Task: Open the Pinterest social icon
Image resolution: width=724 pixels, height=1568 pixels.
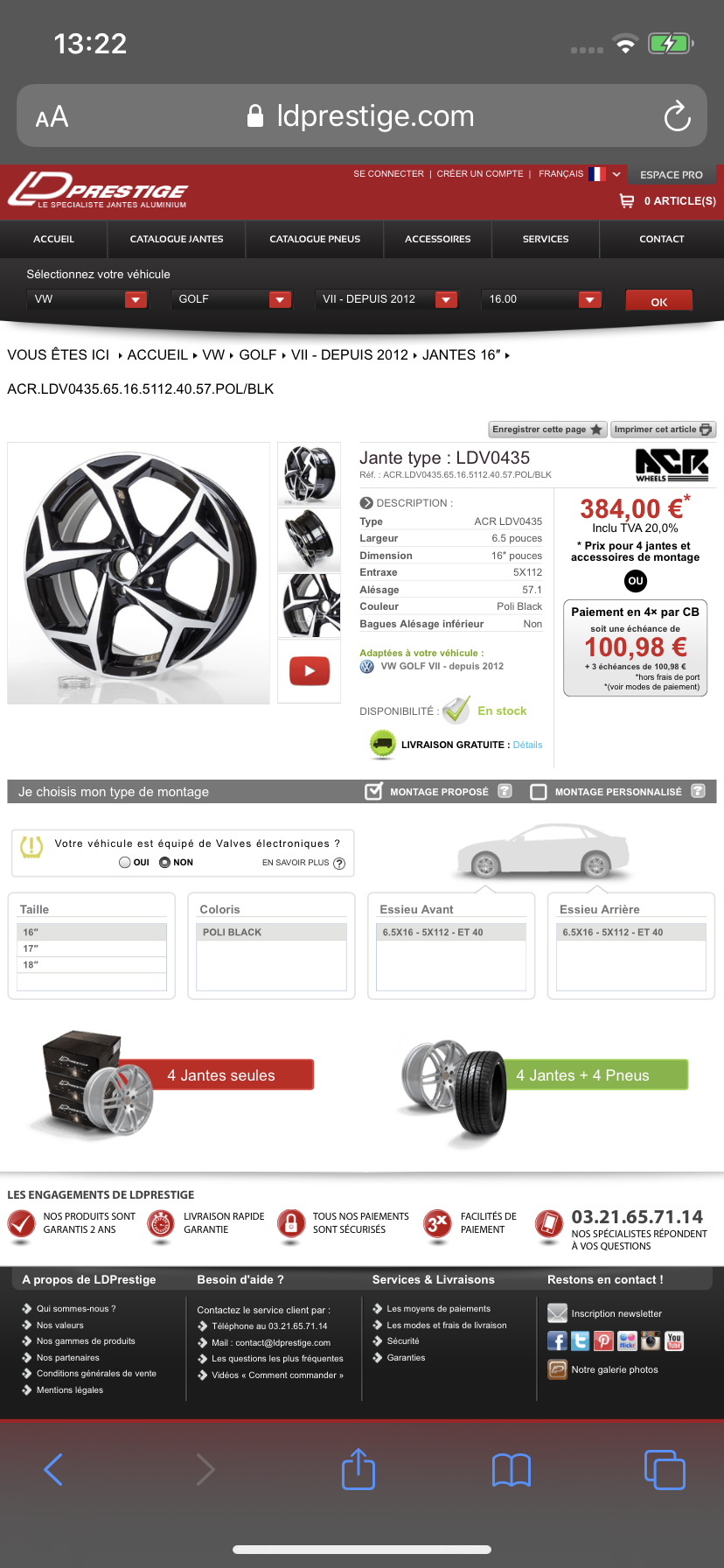Action: (603, 1340)
